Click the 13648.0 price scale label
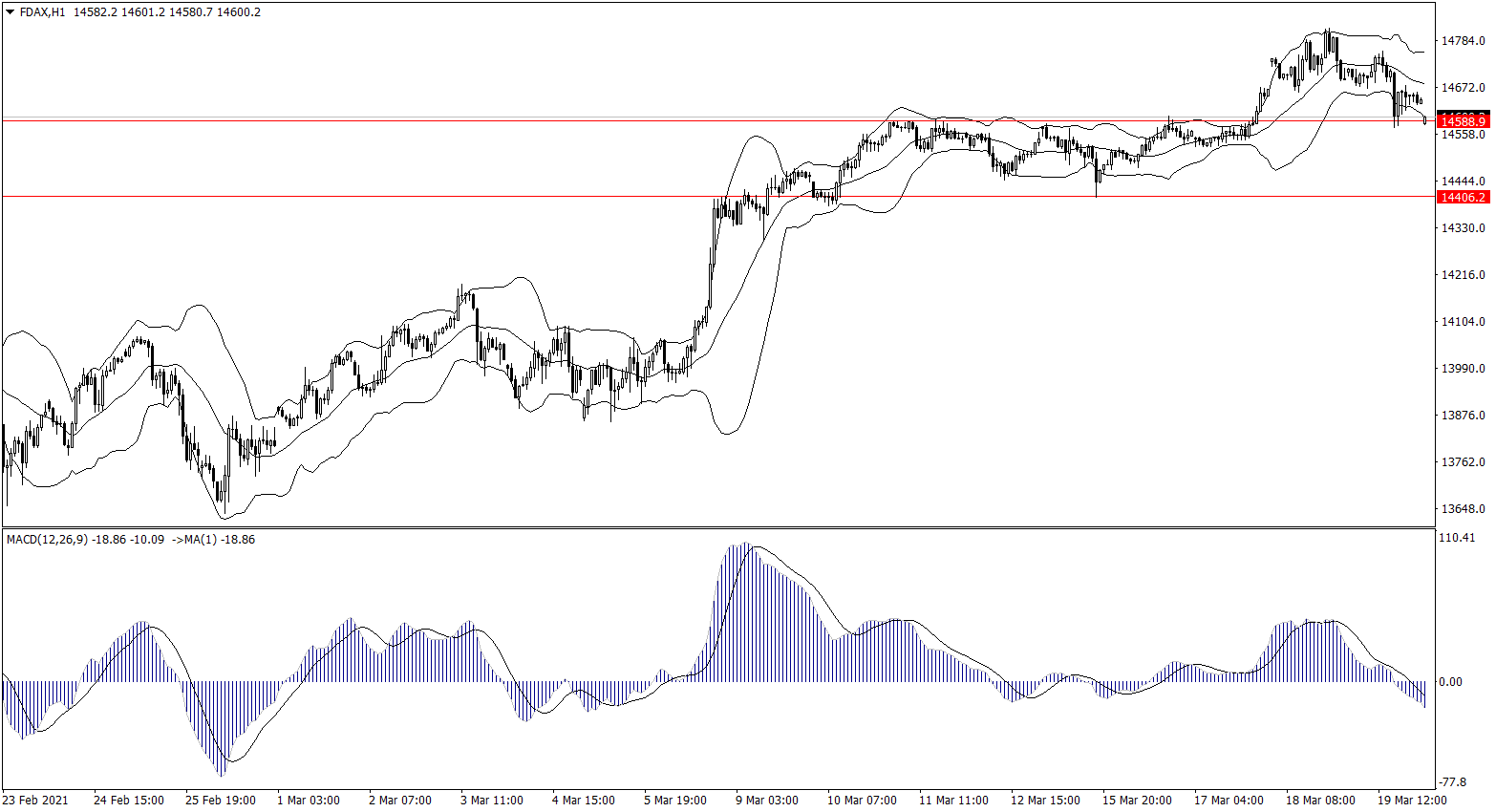Screen dimensions: 1496x812 (1463, 509)
